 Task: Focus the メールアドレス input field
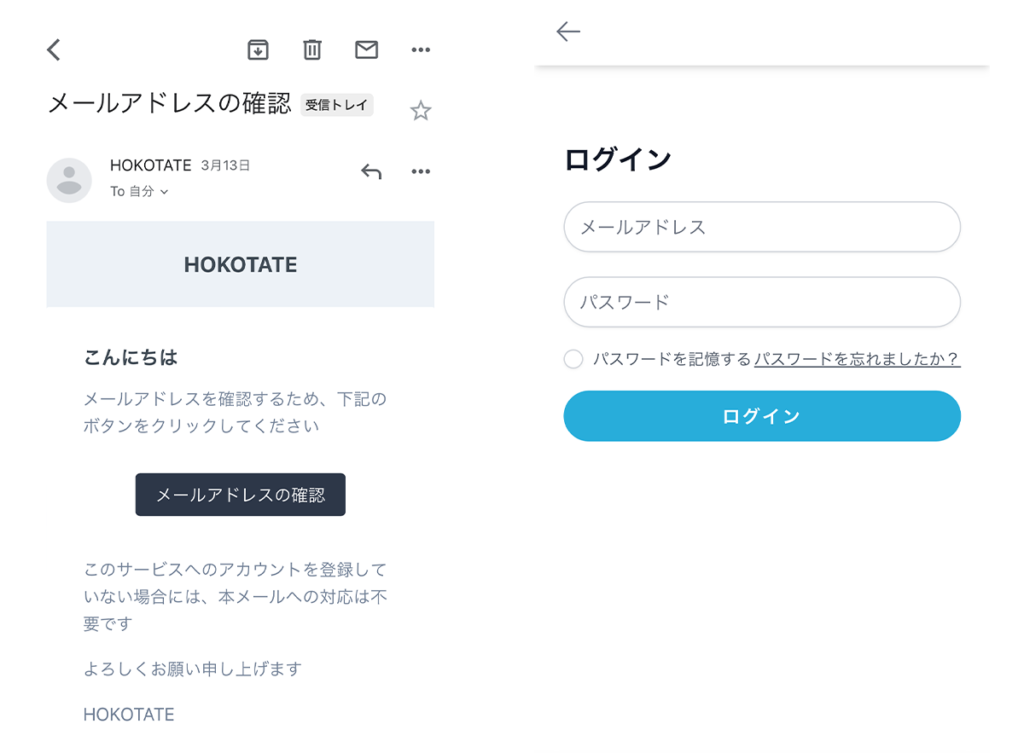(x=761, y=227)
